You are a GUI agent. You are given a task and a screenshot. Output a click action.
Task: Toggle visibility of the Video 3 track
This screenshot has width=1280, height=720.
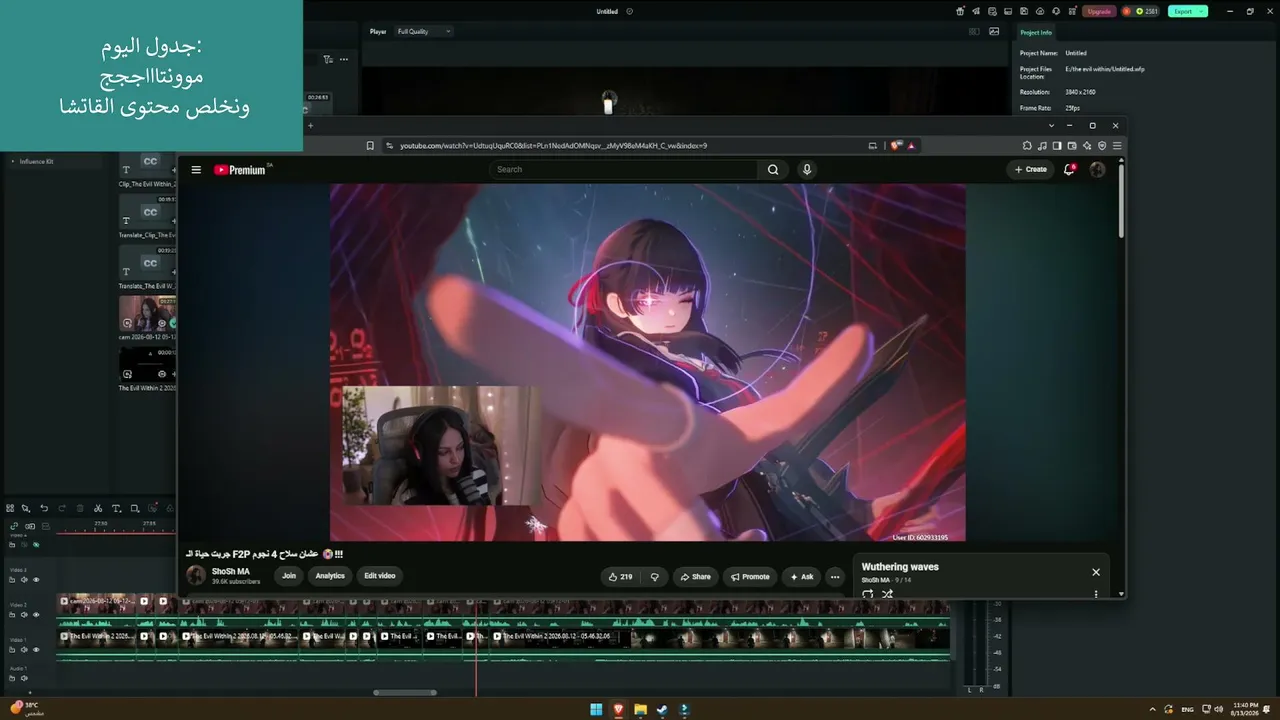click(36, 580)
